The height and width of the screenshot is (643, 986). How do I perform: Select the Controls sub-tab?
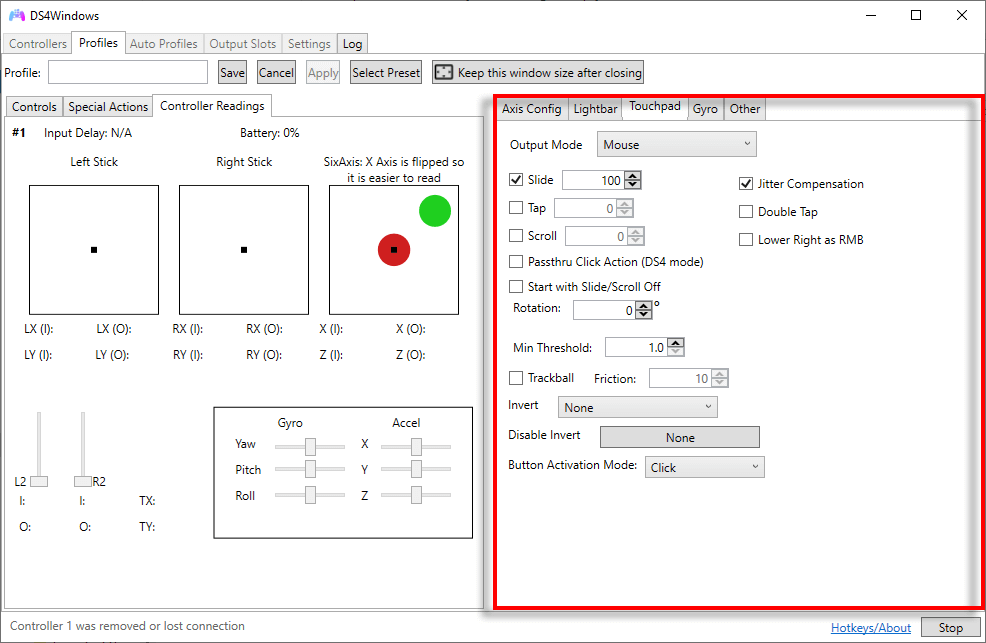(35, 107)
